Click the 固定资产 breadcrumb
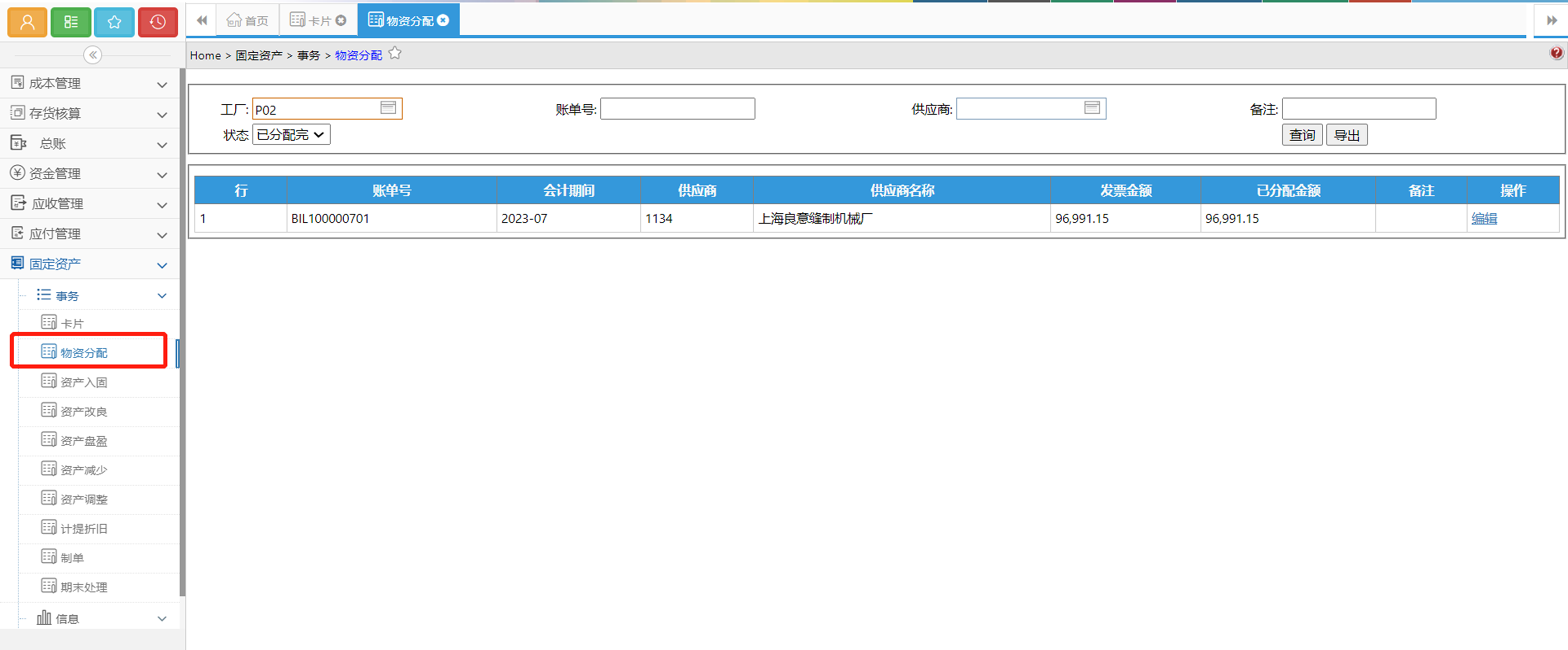 [x=258, y=55]
